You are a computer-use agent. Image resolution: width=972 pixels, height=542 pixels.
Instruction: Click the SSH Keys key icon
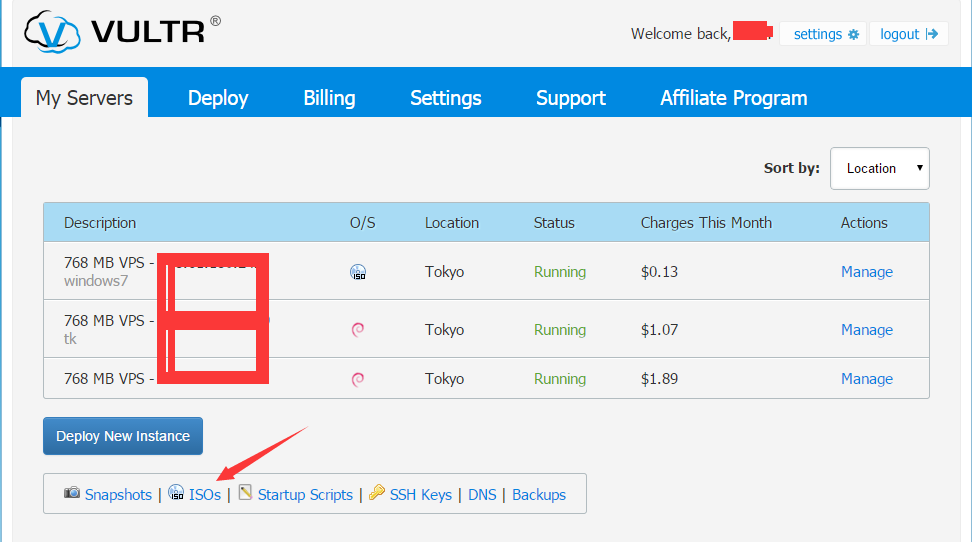point(376,493)
